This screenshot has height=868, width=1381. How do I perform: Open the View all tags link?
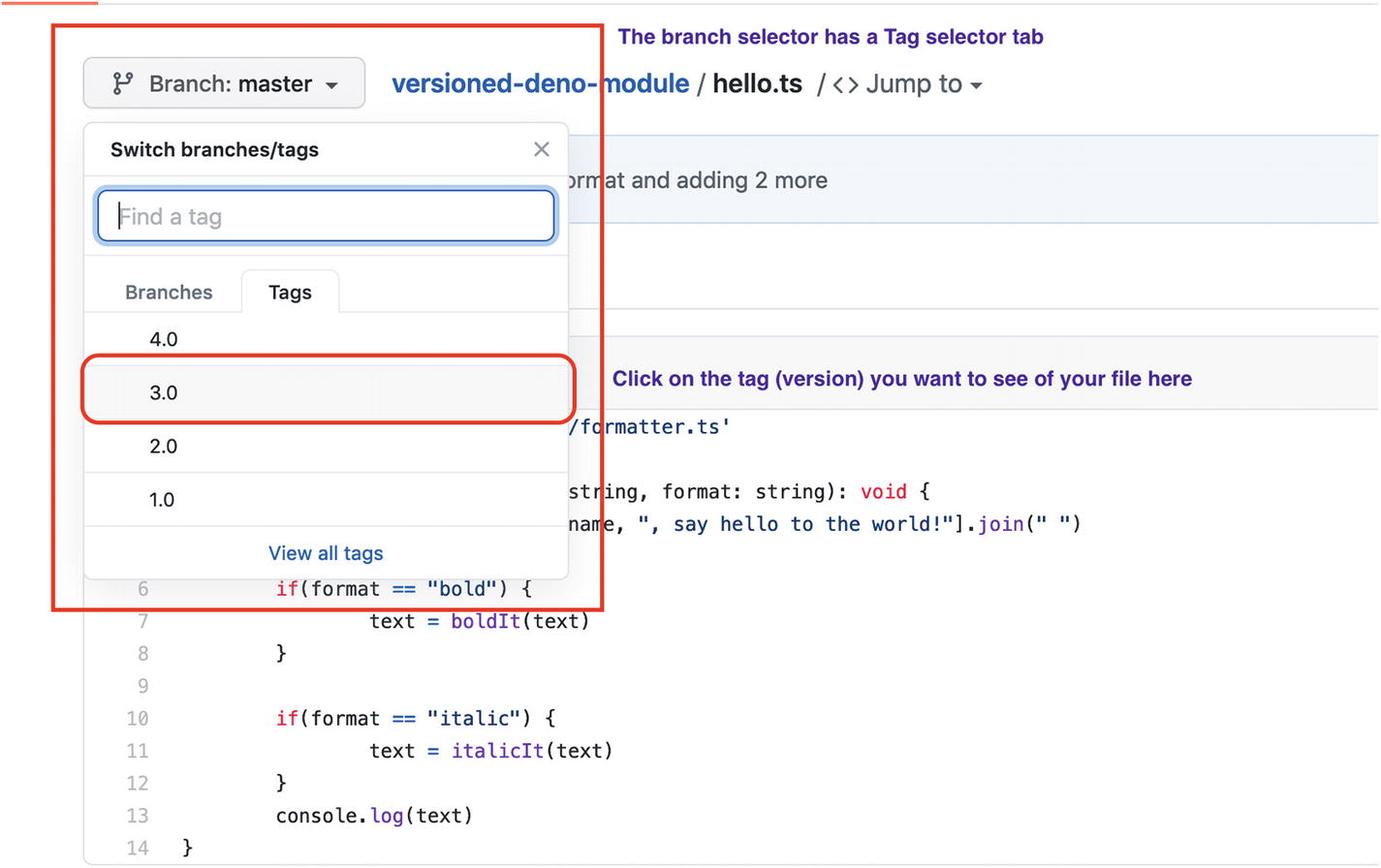click(326, 553)
